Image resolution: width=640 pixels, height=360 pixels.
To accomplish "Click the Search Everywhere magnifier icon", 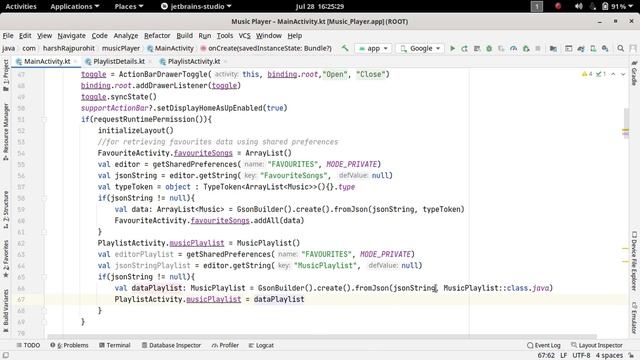I will click(x=620, y=48).
